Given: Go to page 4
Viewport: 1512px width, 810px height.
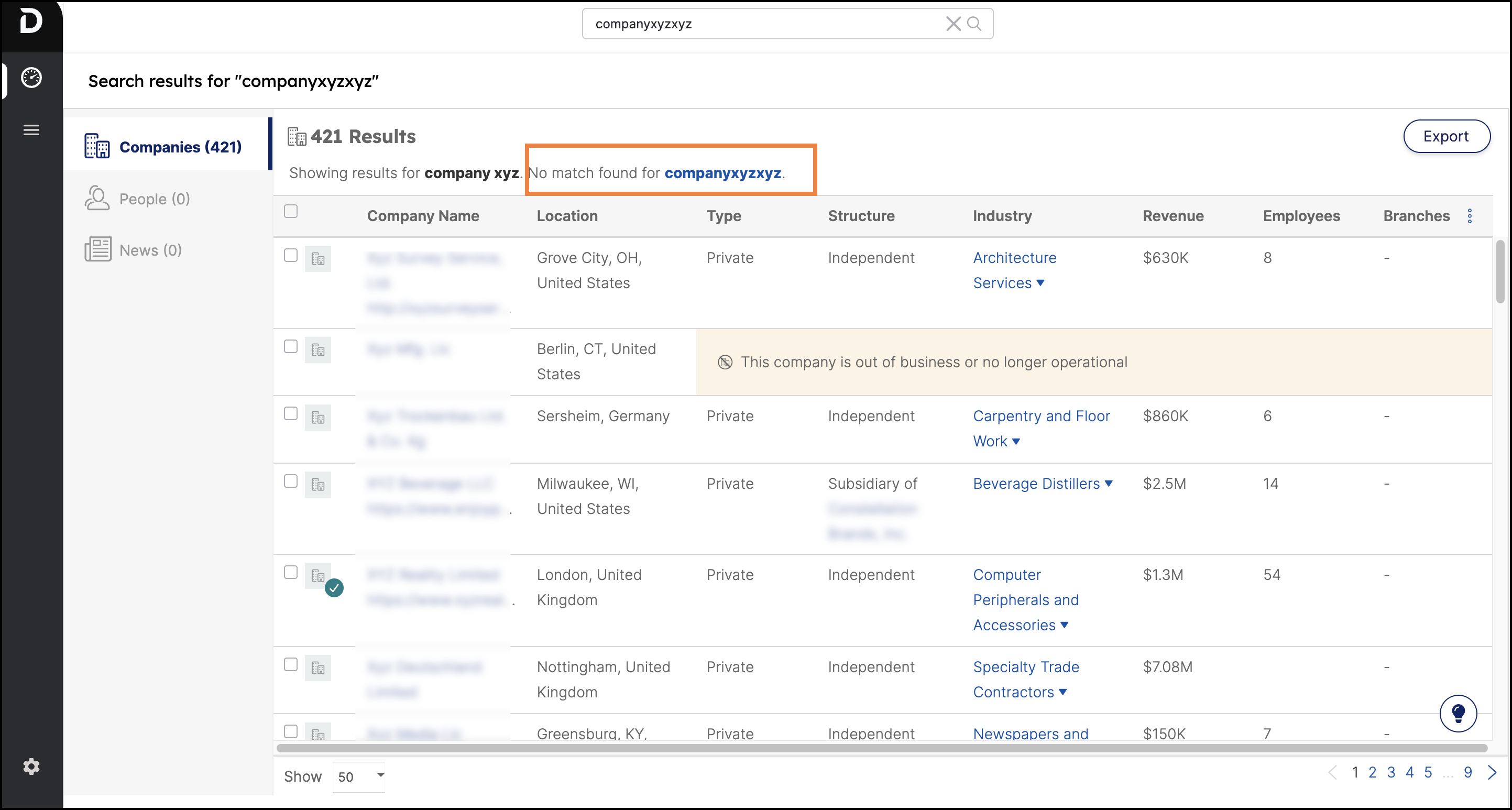Looking at the screenshot, I should (1409, 772).
